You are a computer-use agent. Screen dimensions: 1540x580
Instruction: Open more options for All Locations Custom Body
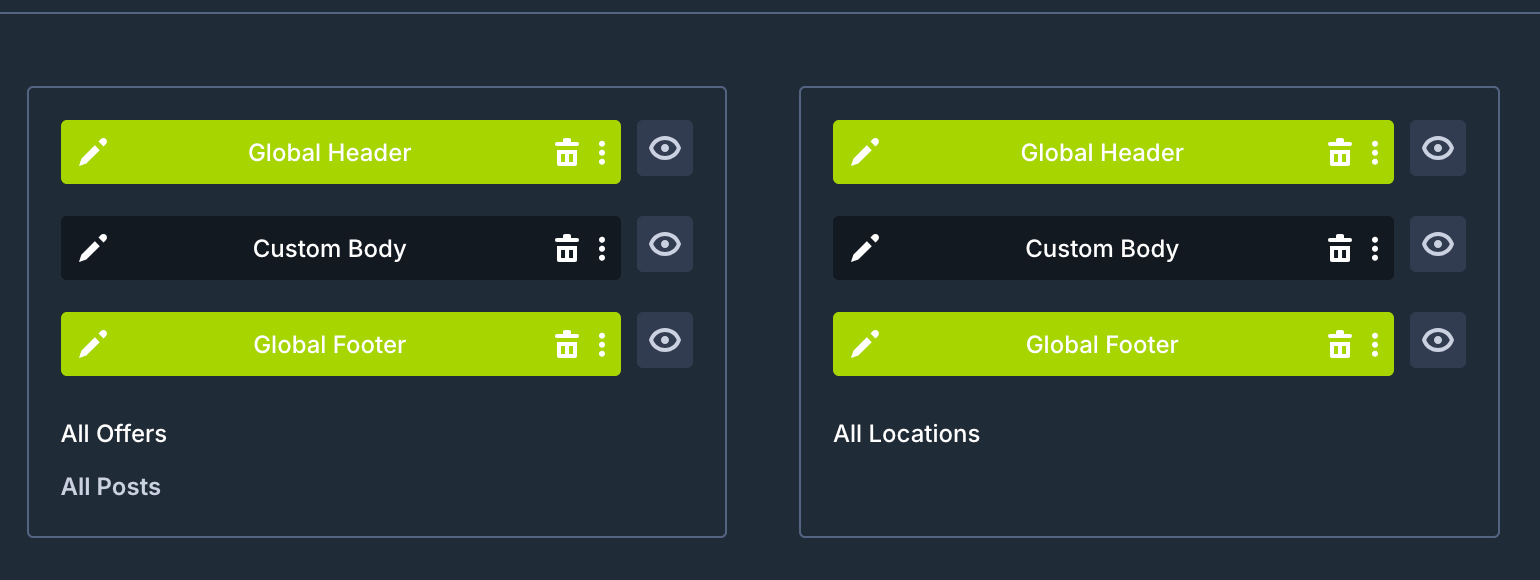[1374, 248]
